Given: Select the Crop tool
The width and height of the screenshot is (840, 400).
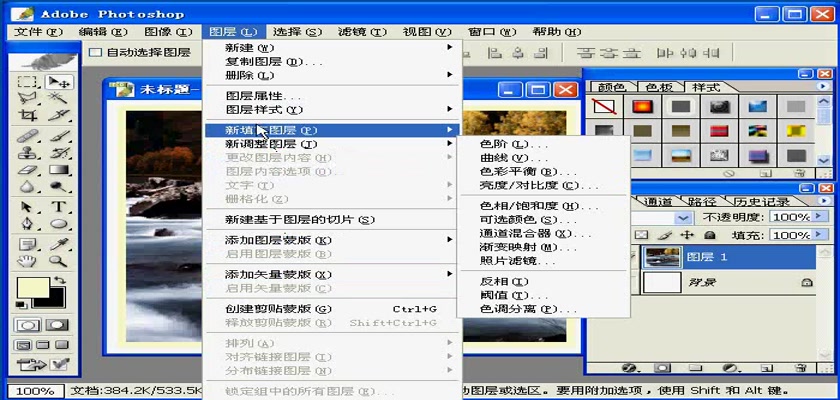Looking at the screenshot, I should (x=27, y=115).
